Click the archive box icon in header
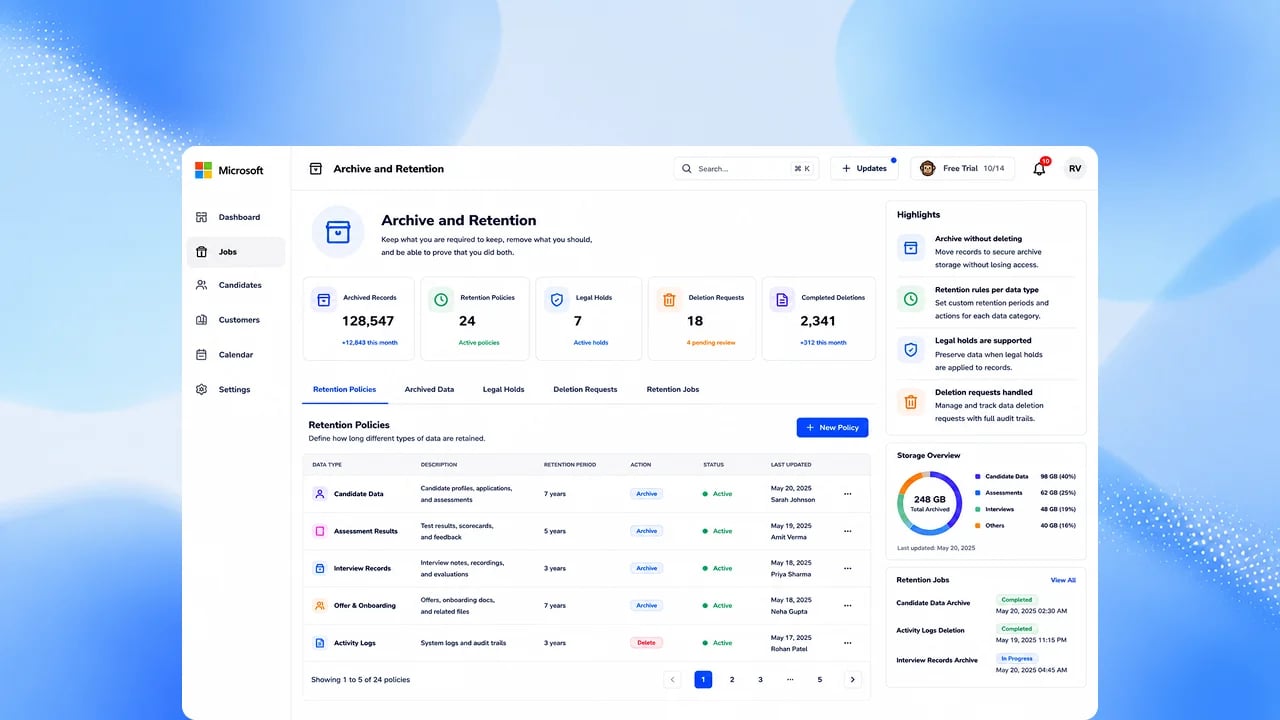Screen dimensions: 1280x720 point(316,169)
